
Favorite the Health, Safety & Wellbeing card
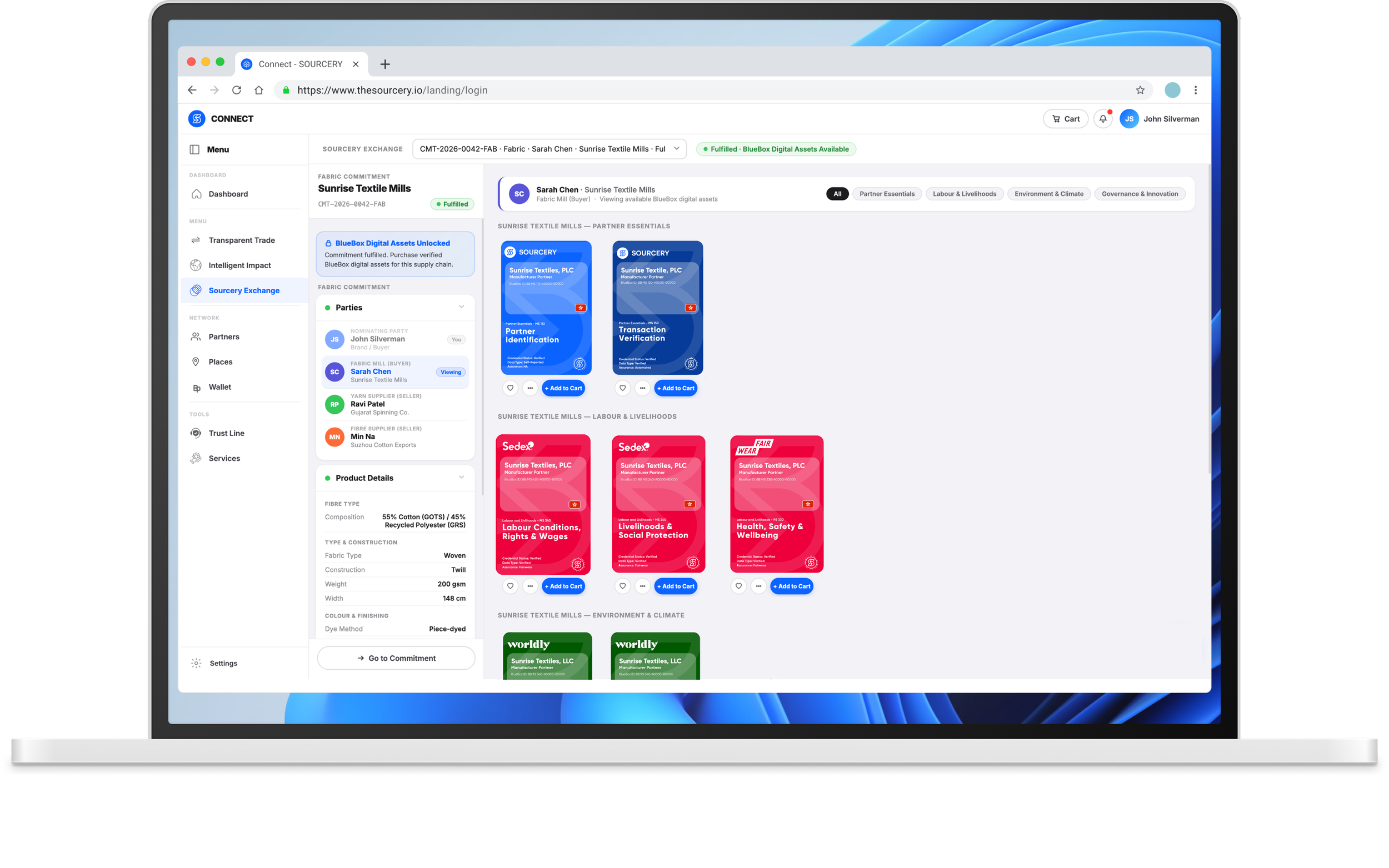coord(738,586)
